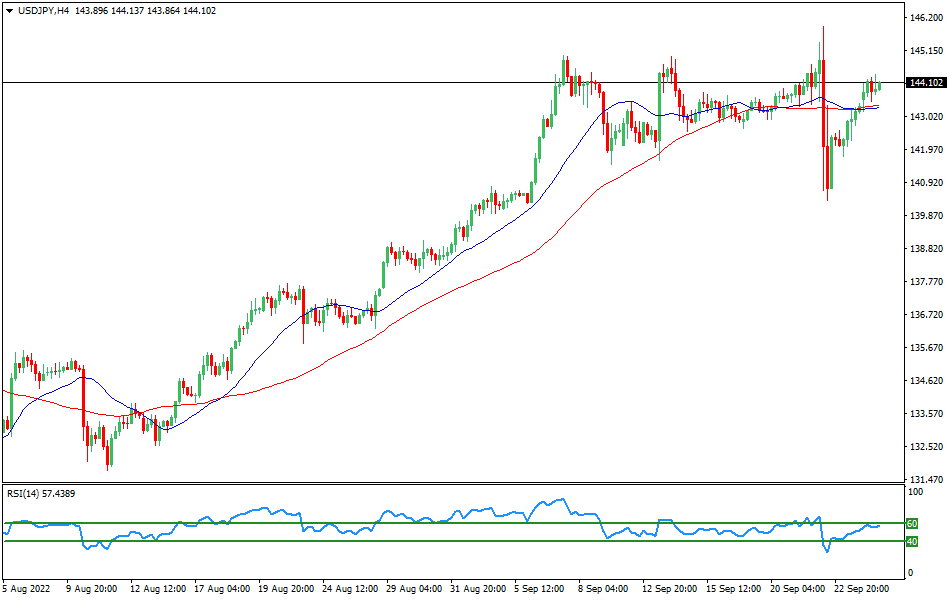
Task: Click the 8 Sep 04:00 time label
Action: (601, 589)
